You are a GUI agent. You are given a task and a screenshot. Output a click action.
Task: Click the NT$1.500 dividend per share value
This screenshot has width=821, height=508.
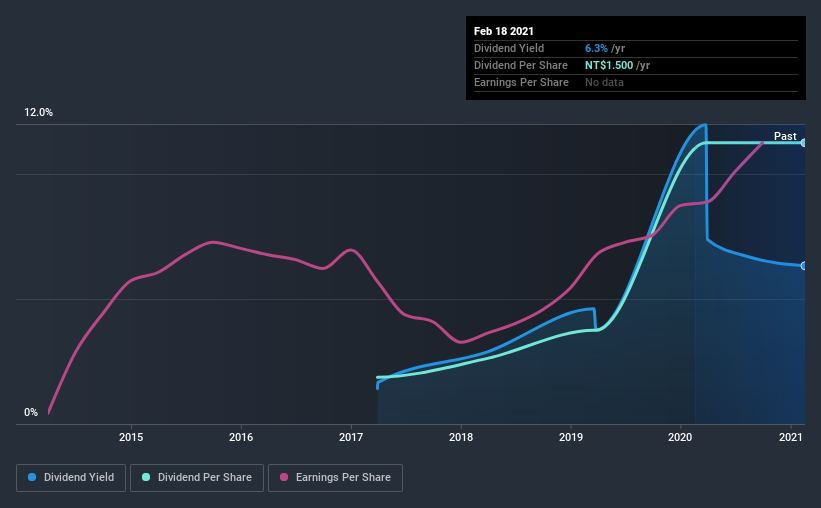coord(609,65)
